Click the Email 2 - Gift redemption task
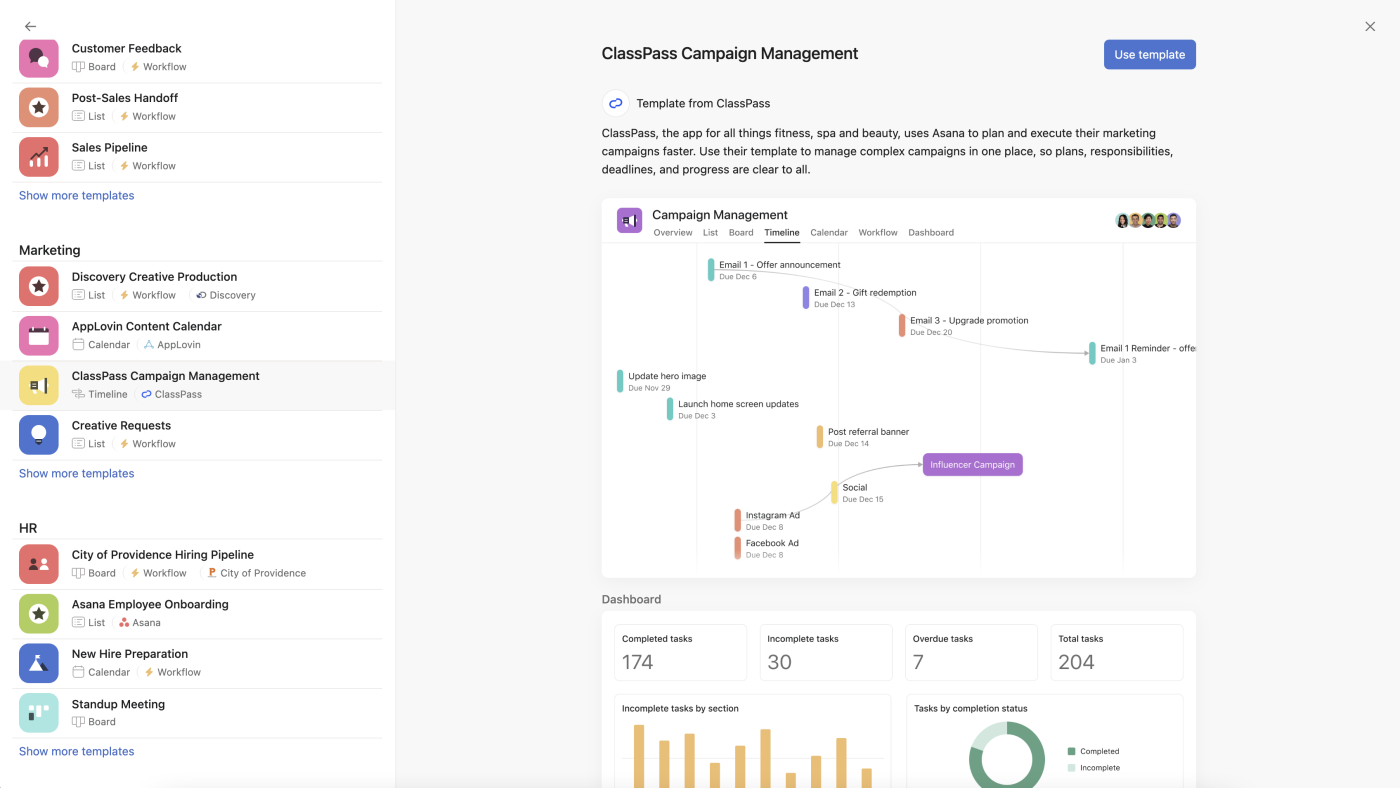Image resolution: width=1400 pixels, height=788 pixels. 859,298
